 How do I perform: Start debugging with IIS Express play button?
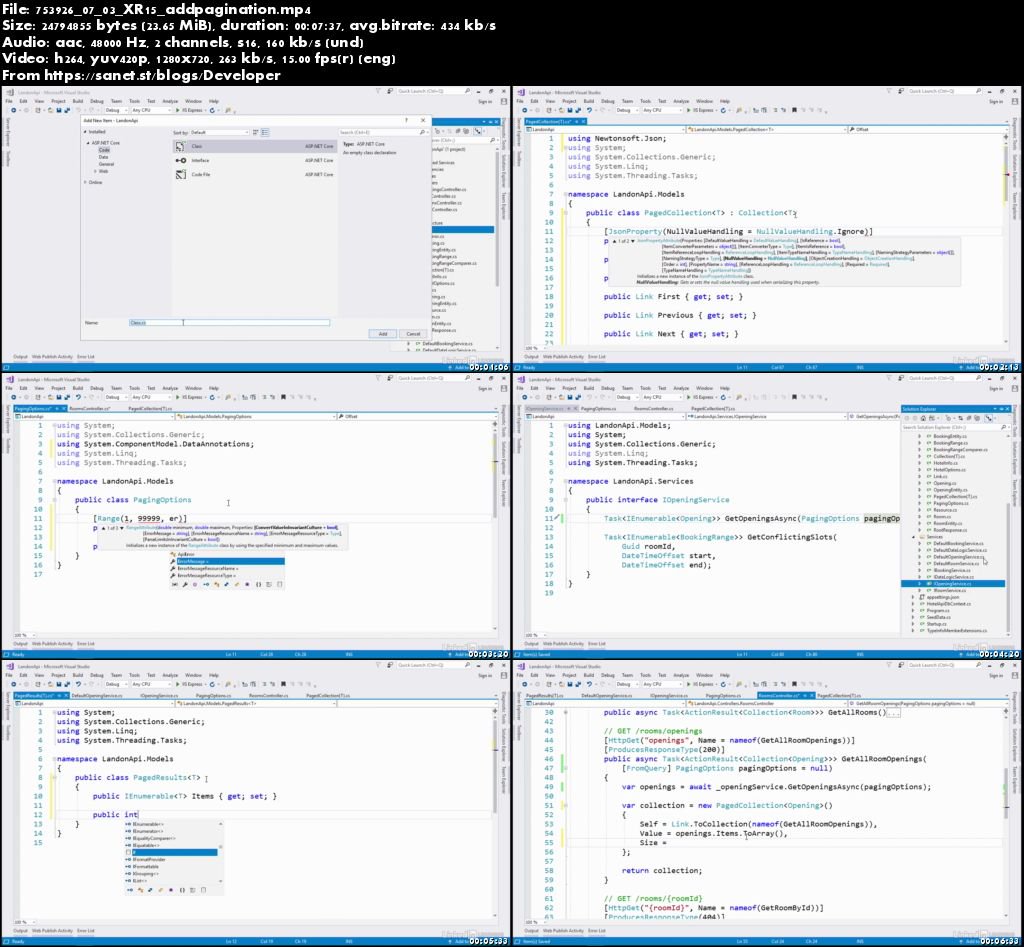pos(176,110)
